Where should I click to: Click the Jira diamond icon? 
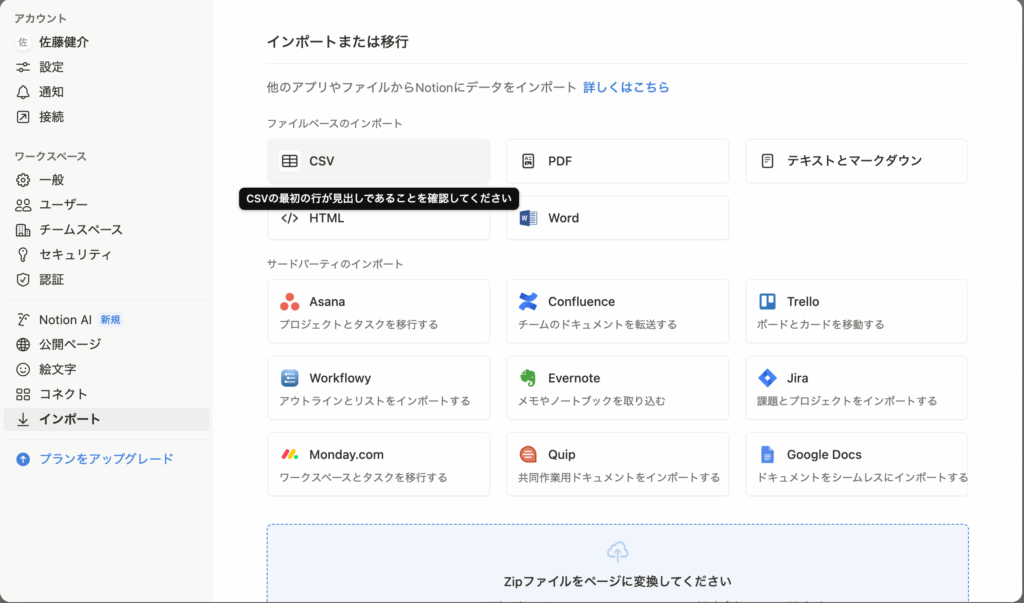pyautogui.click(x=767, y=378)
